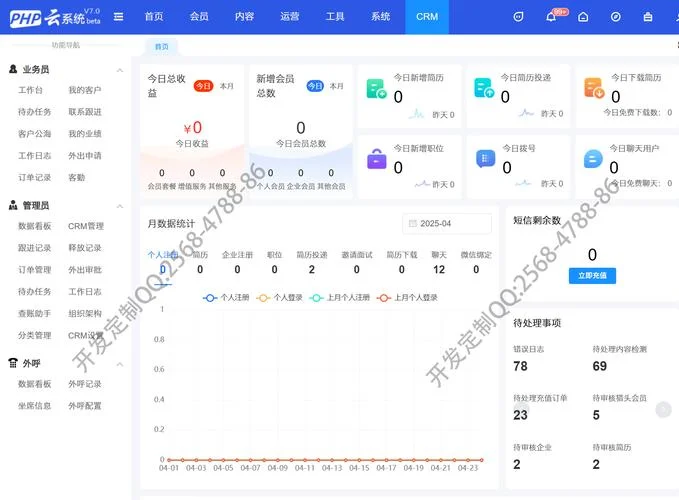The height and width of the screenshot is (500, 679).
Task: Click the 今日下载简历 orange download icon
Action: click(594, 88)
